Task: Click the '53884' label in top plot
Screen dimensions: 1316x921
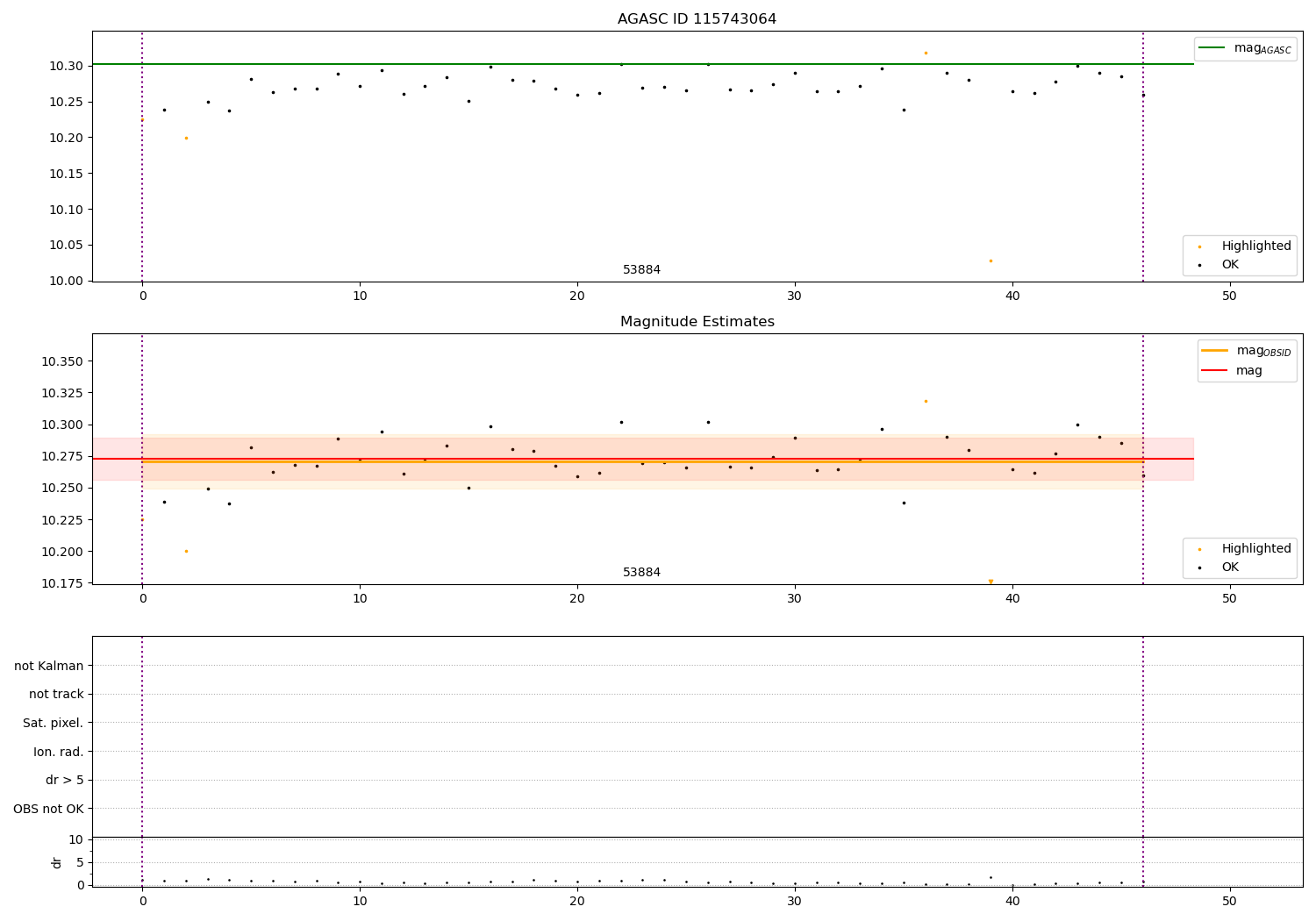Action: [641, 270]
